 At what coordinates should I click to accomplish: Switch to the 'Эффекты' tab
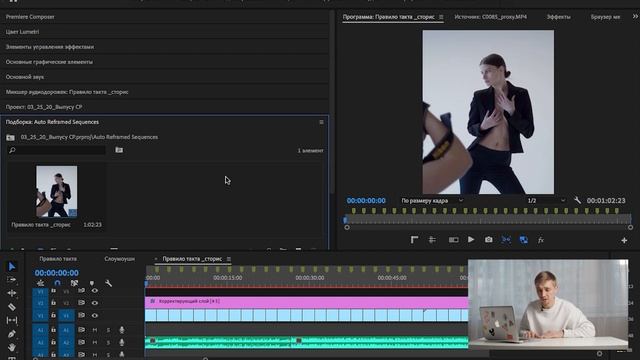coord(558,17)
